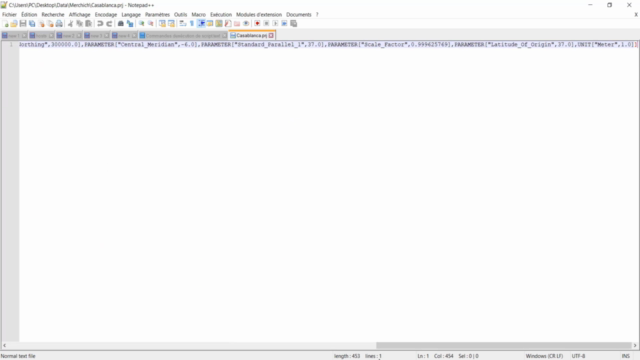Open Find with the binoculars icon

pos(121,24)
